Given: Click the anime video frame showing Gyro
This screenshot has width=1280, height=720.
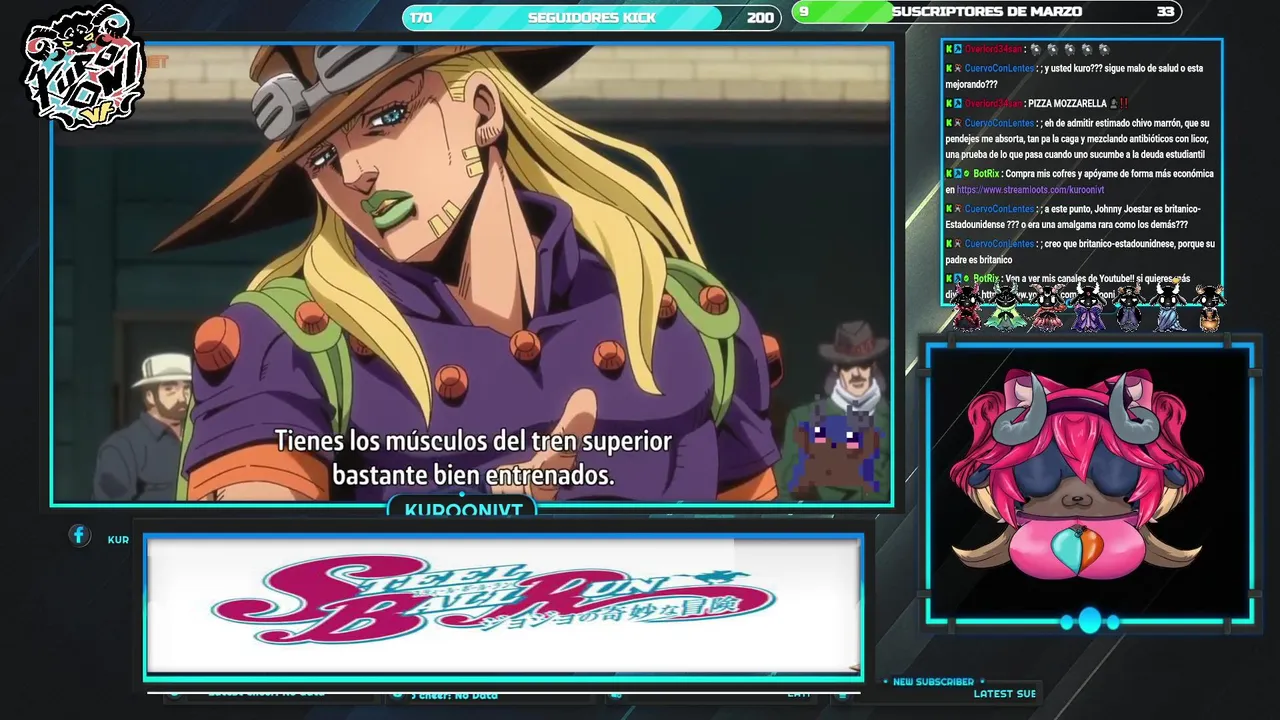Looking at the screenshot, I should (472, 273).
